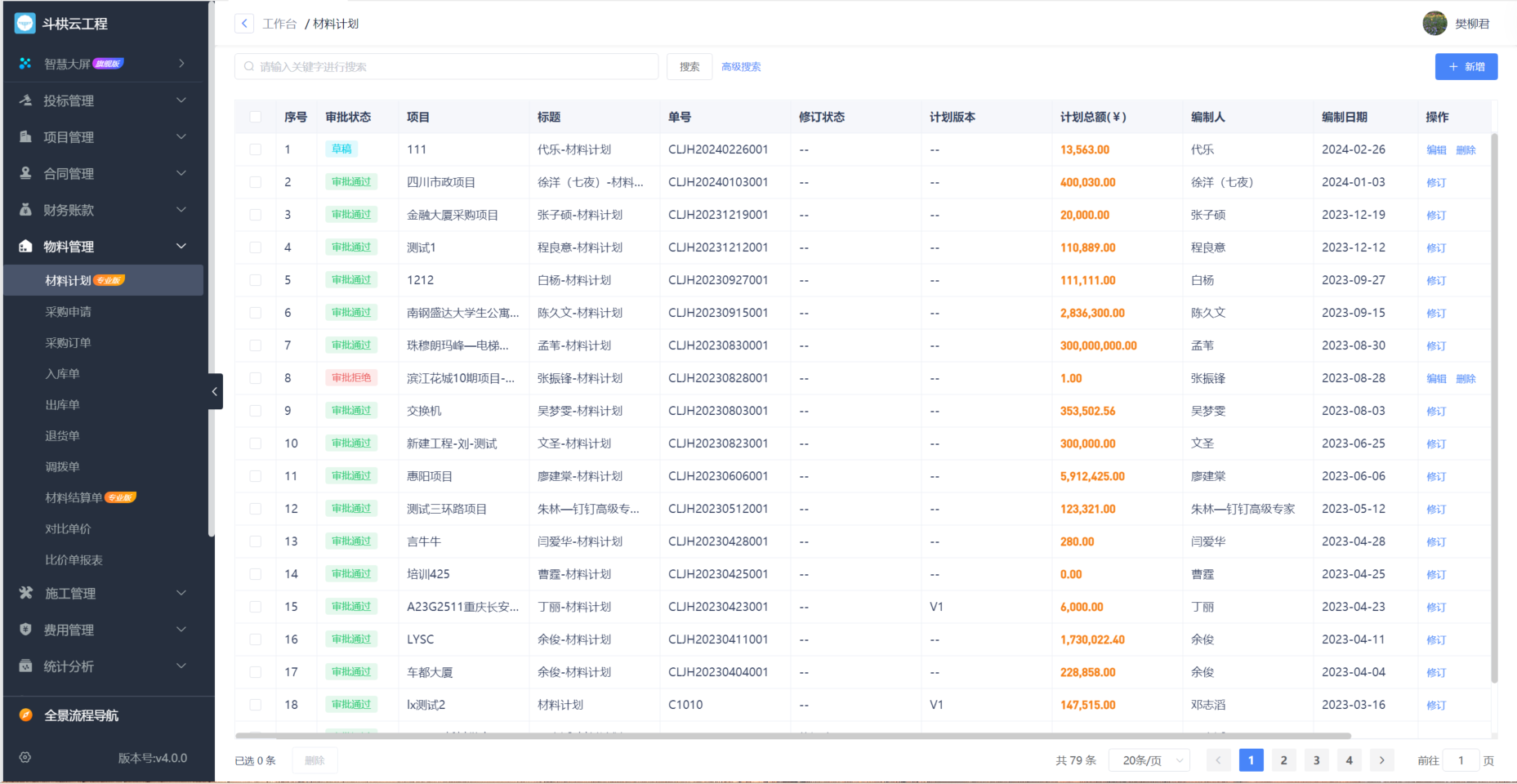
Task: Tick the checkbox for row 1 (111 project)
Action: 255,149
